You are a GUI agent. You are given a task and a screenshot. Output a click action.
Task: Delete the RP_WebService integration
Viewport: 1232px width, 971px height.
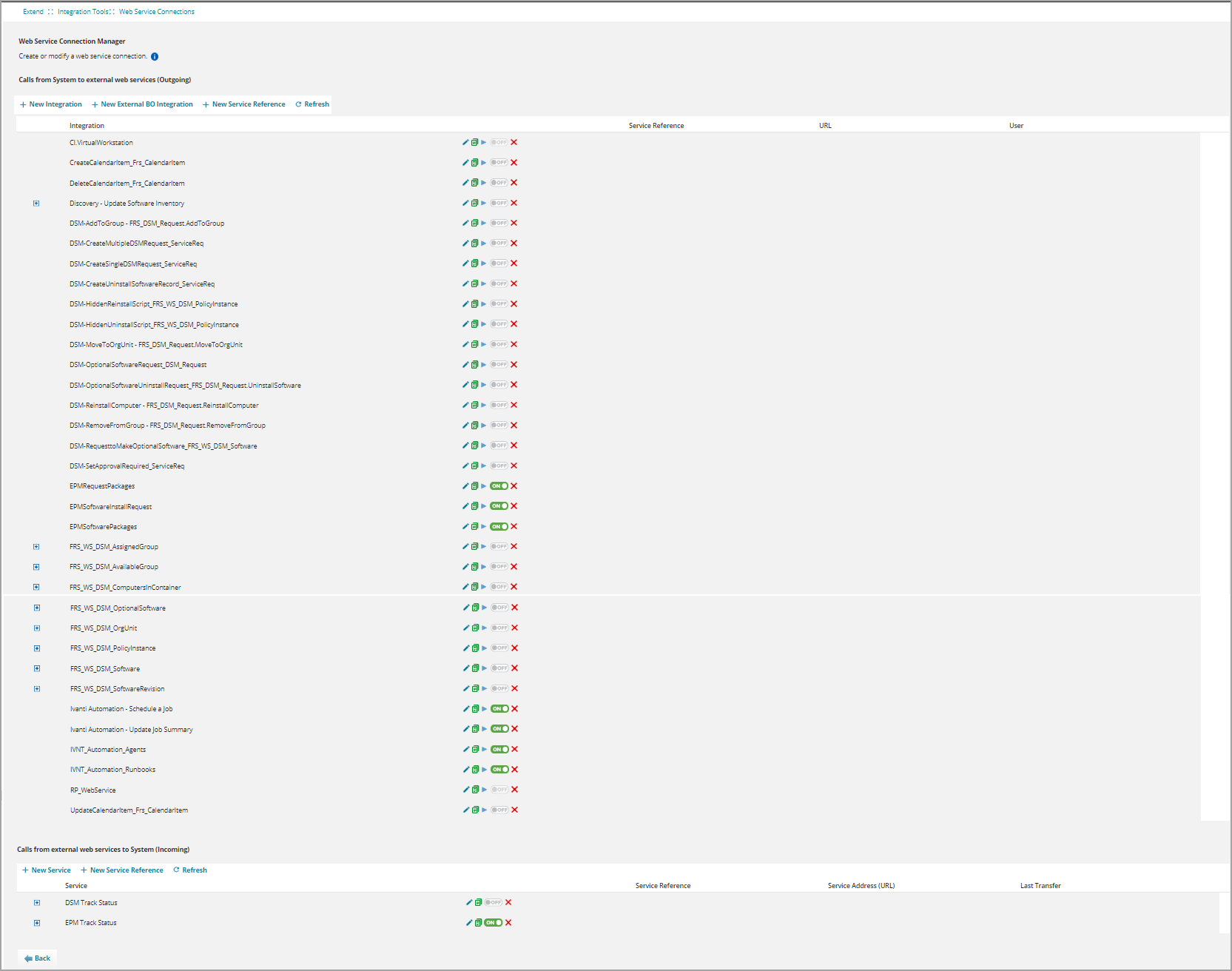tap(515, 790)
